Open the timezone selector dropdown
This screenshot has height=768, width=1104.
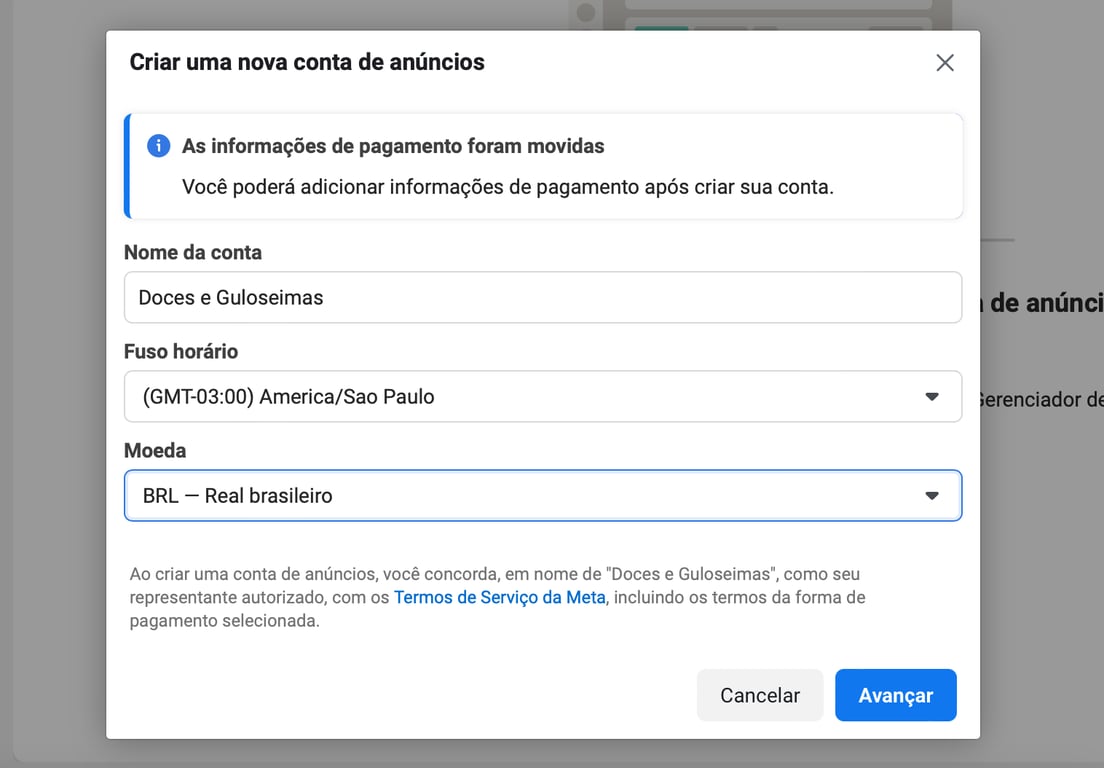tap(543, 396)
